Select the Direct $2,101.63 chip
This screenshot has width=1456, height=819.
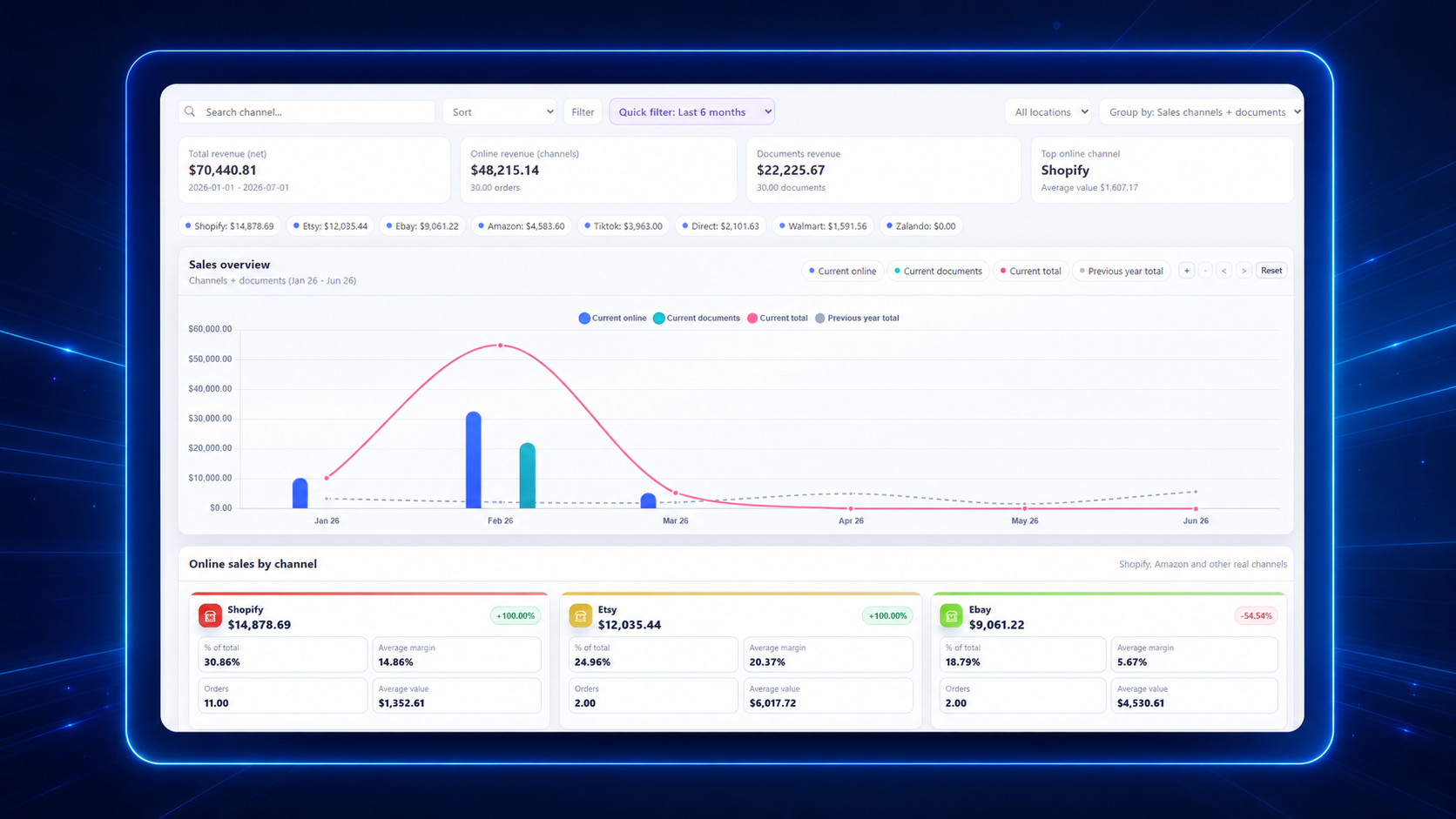[720, 226]
